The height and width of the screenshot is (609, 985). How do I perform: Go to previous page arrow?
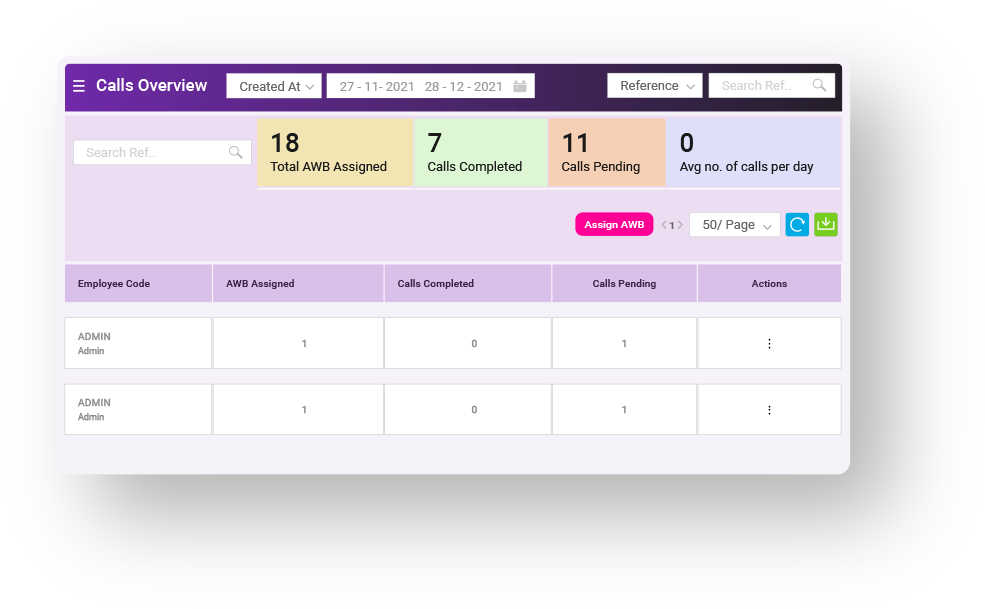coord(664,225)
